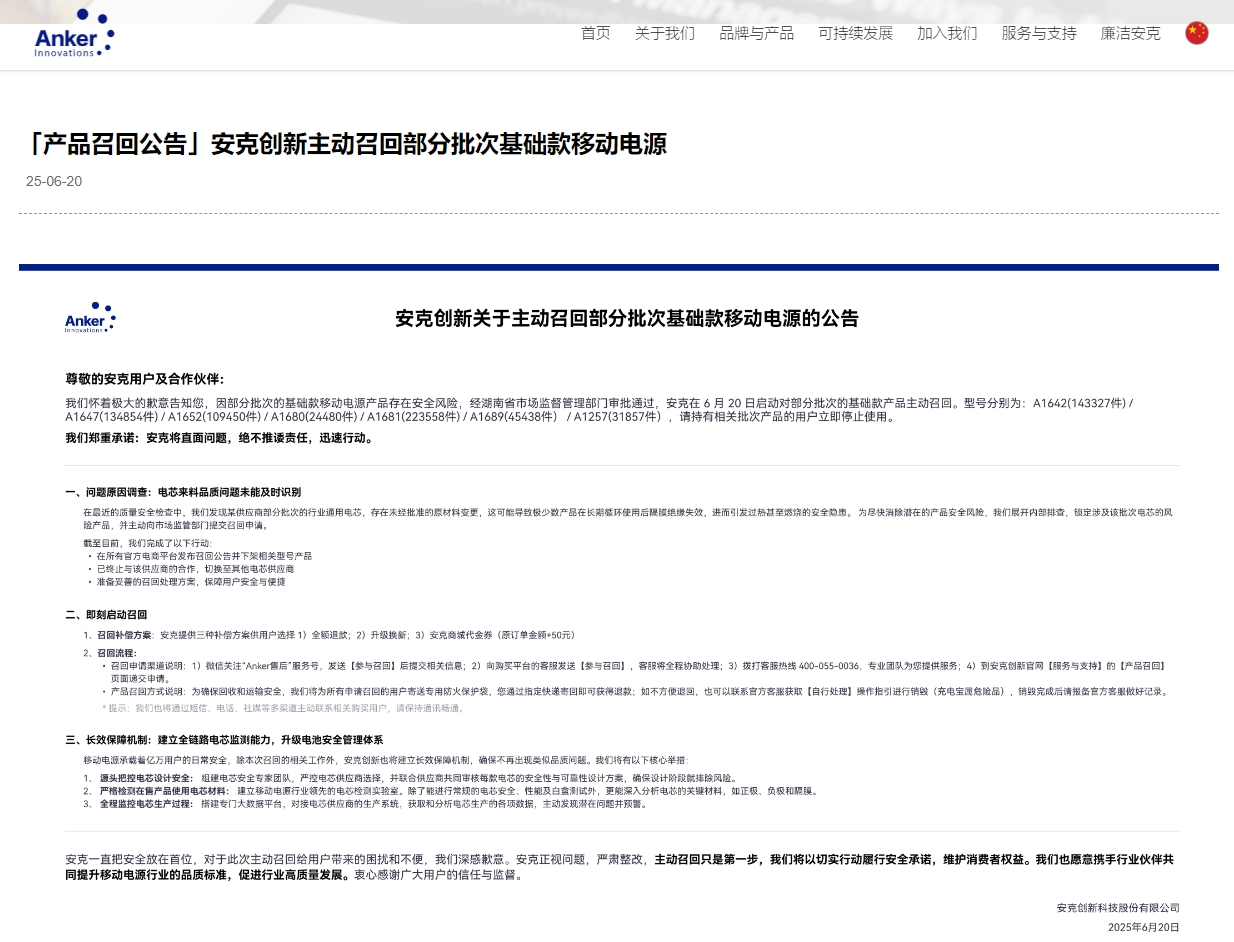Screen dimensions: 1234x942
Task: Open the 品牌与产品 menu
Action: [x=757, y=33]
